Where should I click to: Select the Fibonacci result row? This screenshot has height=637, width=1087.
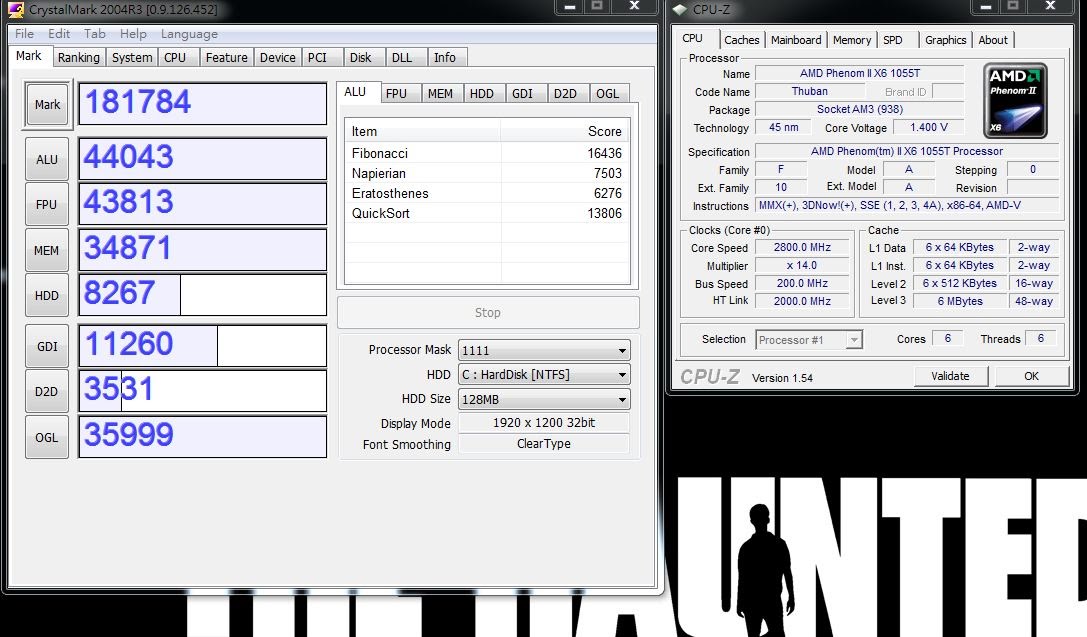[487, 153]
